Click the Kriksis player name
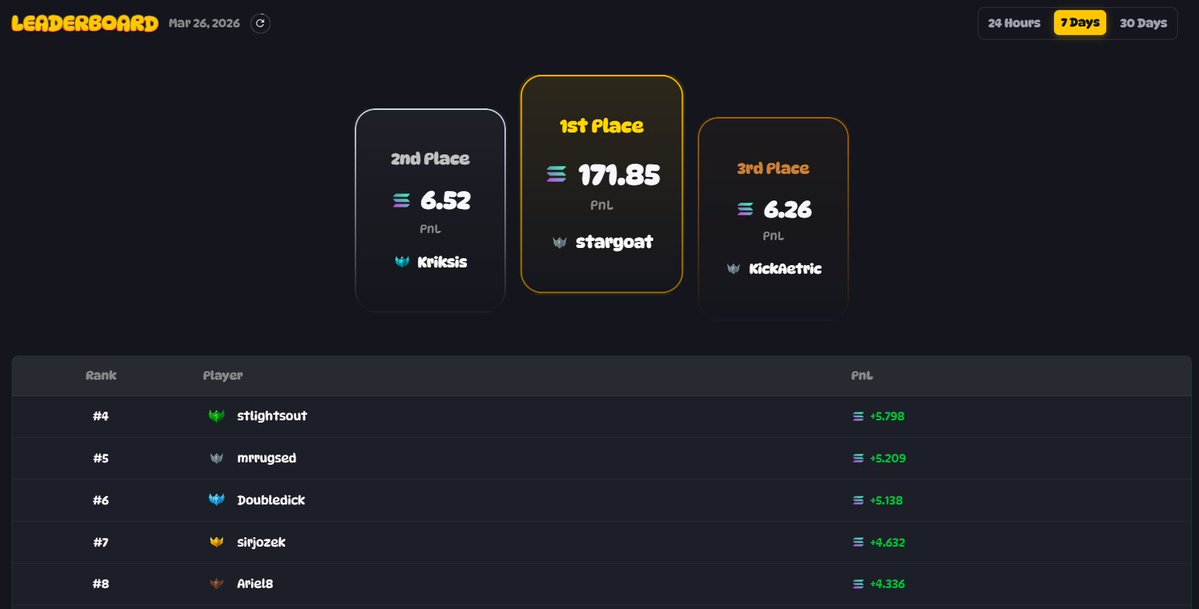This screenshot has width=1199, height=609. click(x=442, y=262)
